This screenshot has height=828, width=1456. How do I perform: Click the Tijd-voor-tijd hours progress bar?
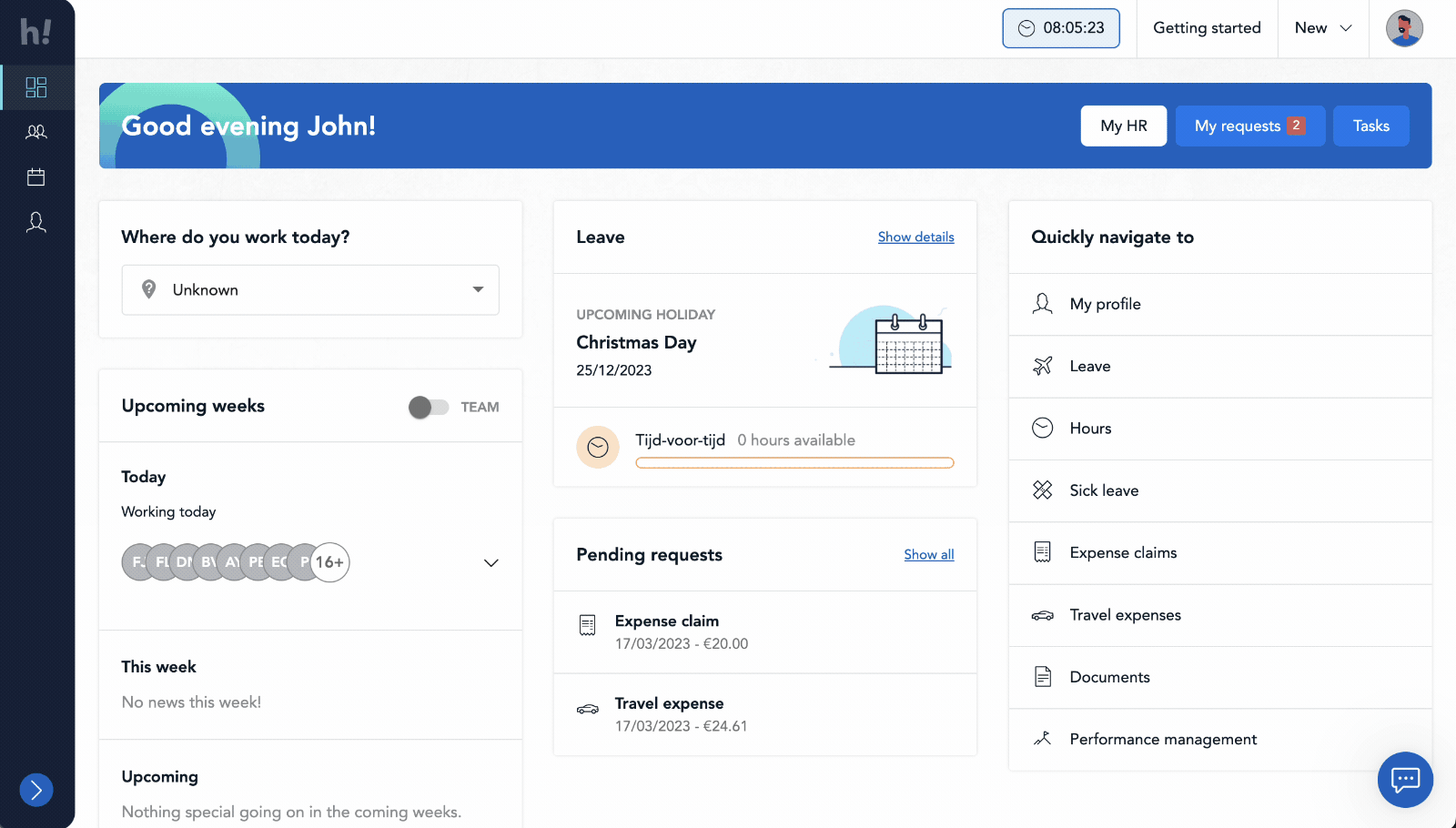(794, 463)
